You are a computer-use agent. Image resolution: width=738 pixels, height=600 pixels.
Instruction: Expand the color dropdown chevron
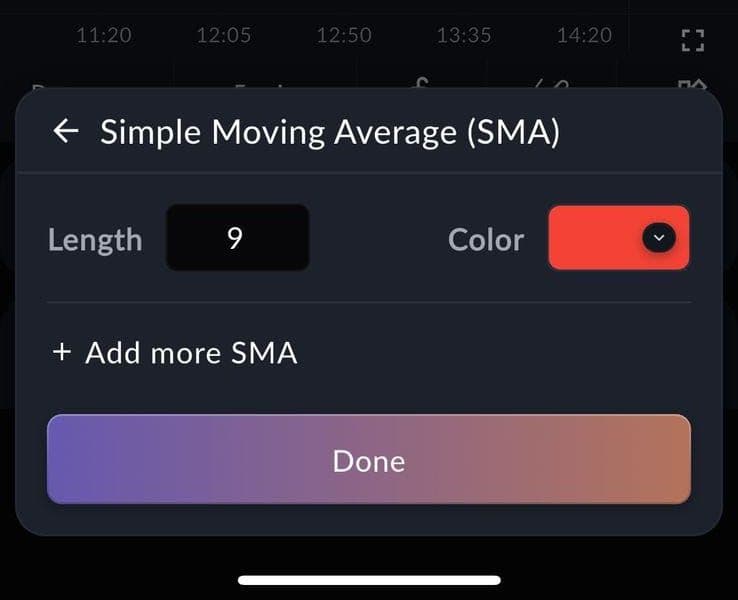click(658, 238)
